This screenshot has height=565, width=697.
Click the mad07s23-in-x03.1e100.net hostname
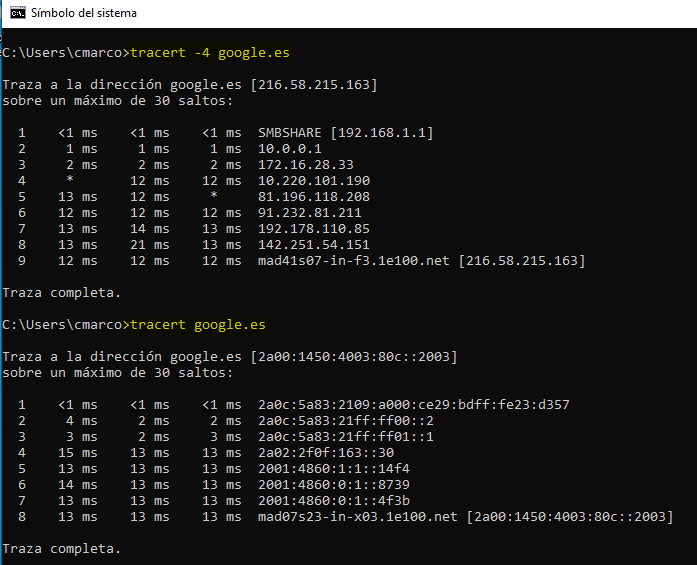[x=359, y=517]
